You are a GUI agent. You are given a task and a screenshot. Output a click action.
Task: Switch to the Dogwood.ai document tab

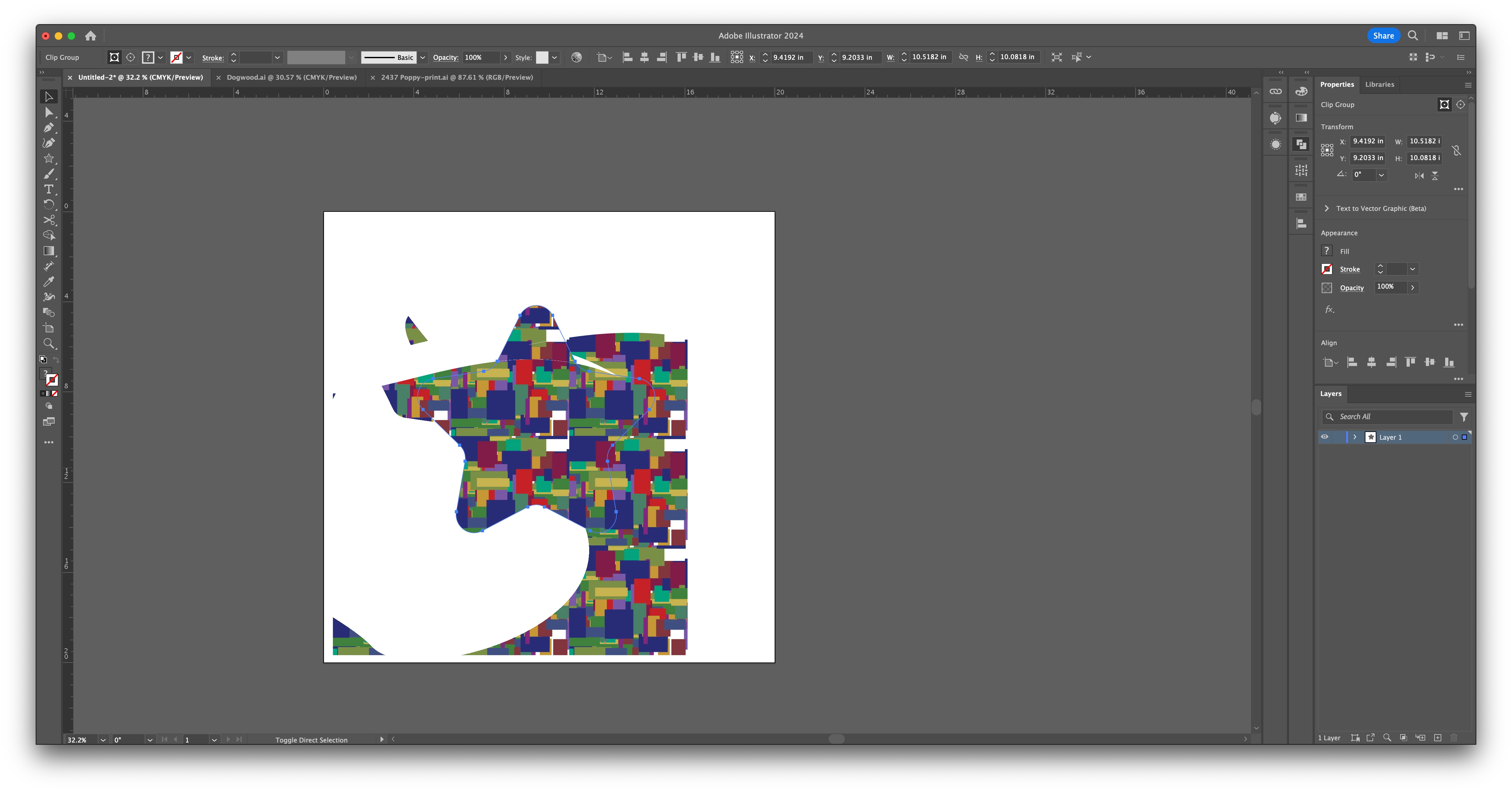(291, 77)
